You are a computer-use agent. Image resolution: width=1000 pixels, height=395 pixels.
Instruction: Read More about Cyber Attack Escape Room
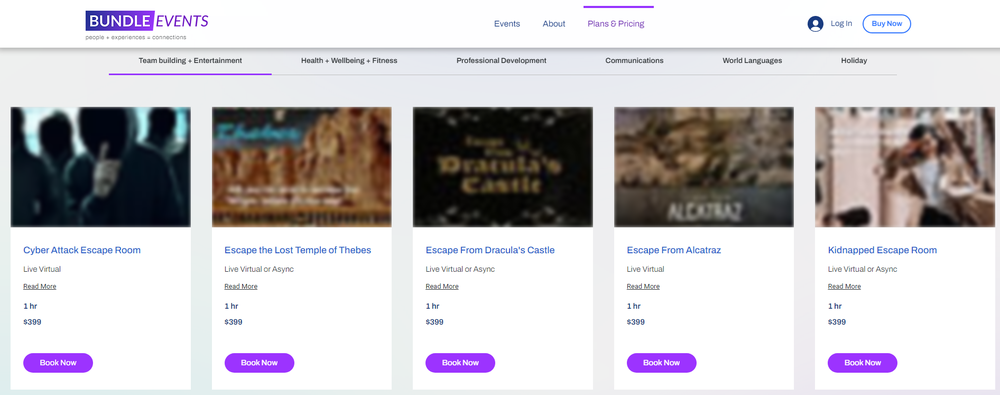click(40, 287)
